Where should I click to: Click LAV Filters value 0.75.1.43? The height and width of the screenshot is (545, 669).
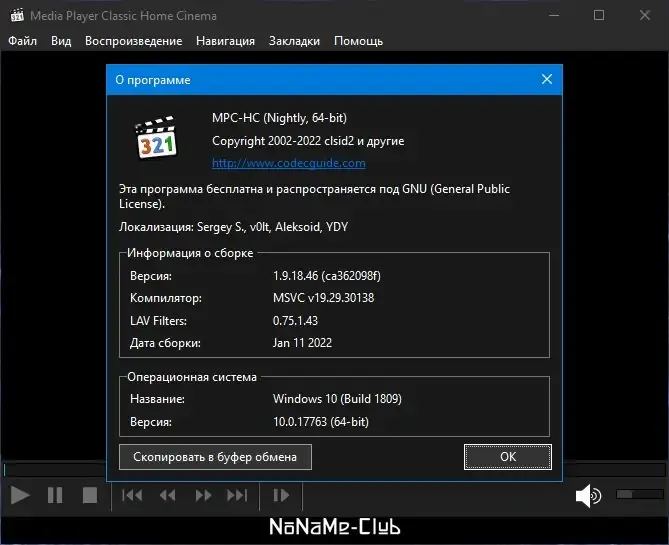tap(295, 321)
